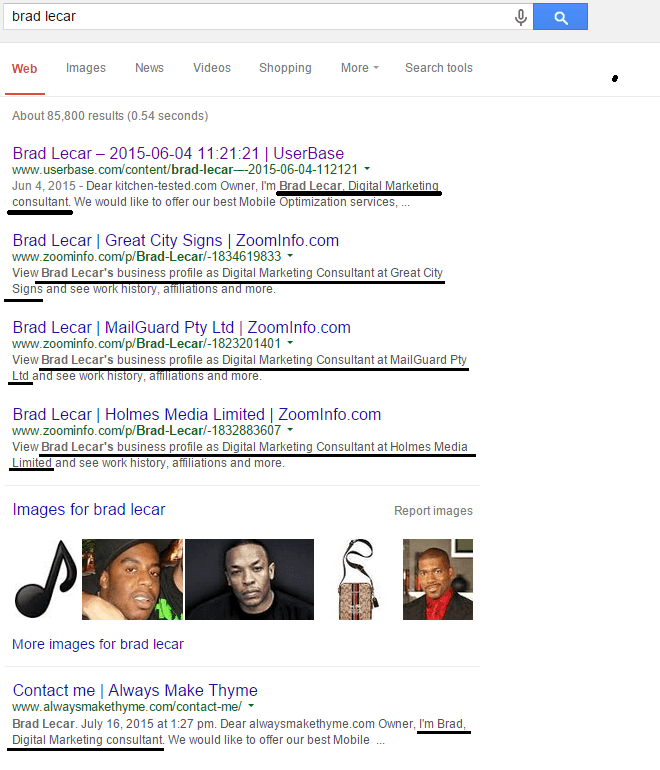Switch to the Web tab
Screen dimensions: 660x770
pos(25,69)
